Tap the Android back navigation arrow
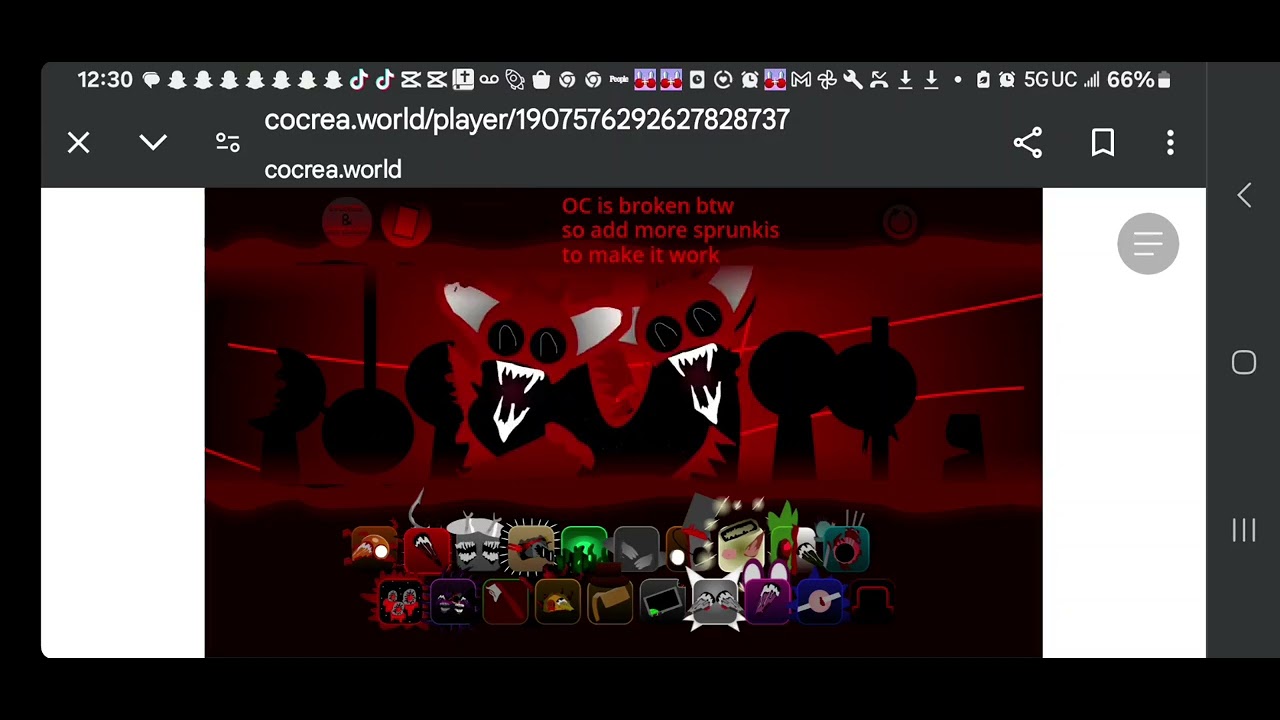Image resolution: width=1280 pixels, height=720 pixels. coord(1244,195)
